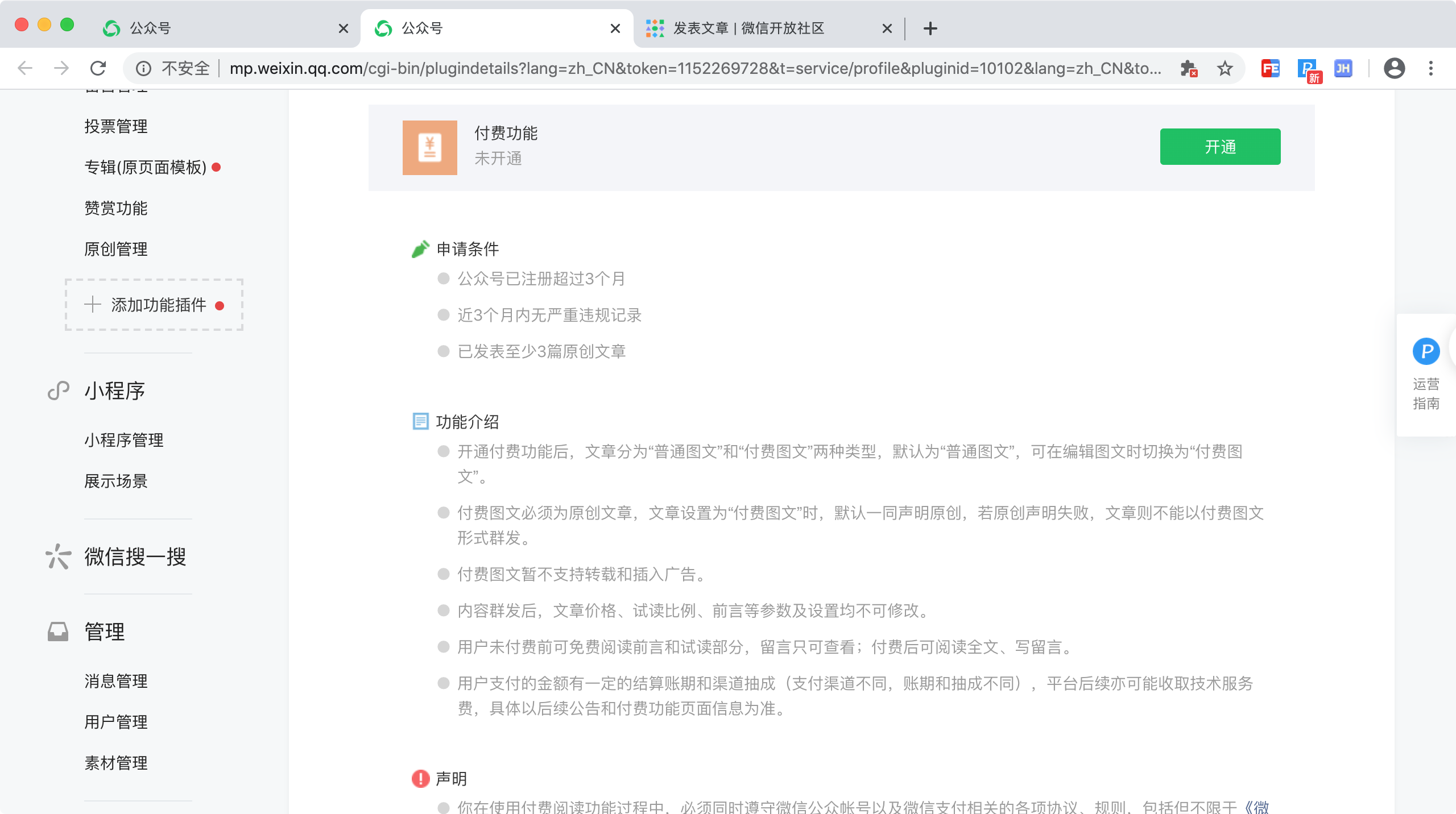
Task: Bookmark the page with the star icon
Action: (x=1225, y=69)
